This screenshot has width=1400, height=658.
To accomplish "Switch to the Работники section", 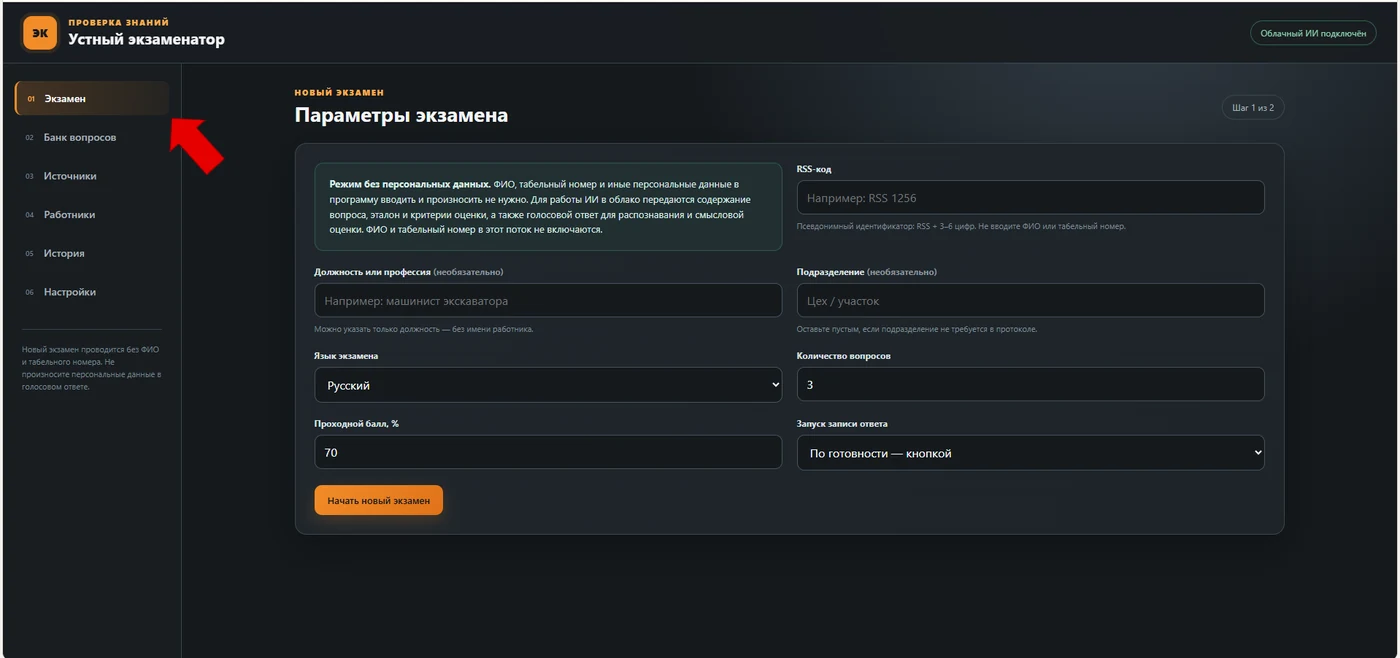I will (x=92, y=215).
